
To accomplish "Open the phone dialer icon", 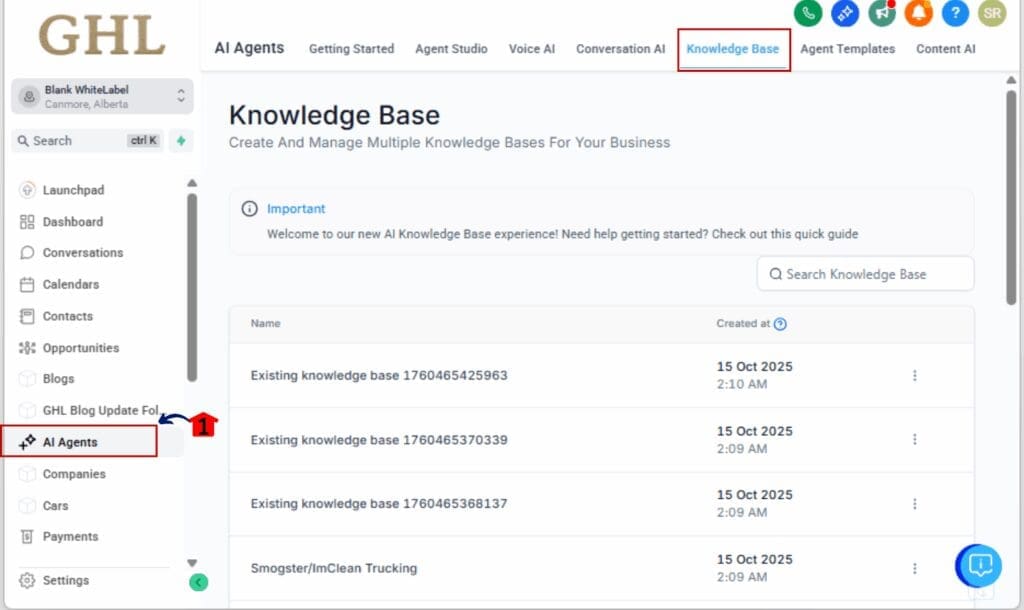I will 809,15.
